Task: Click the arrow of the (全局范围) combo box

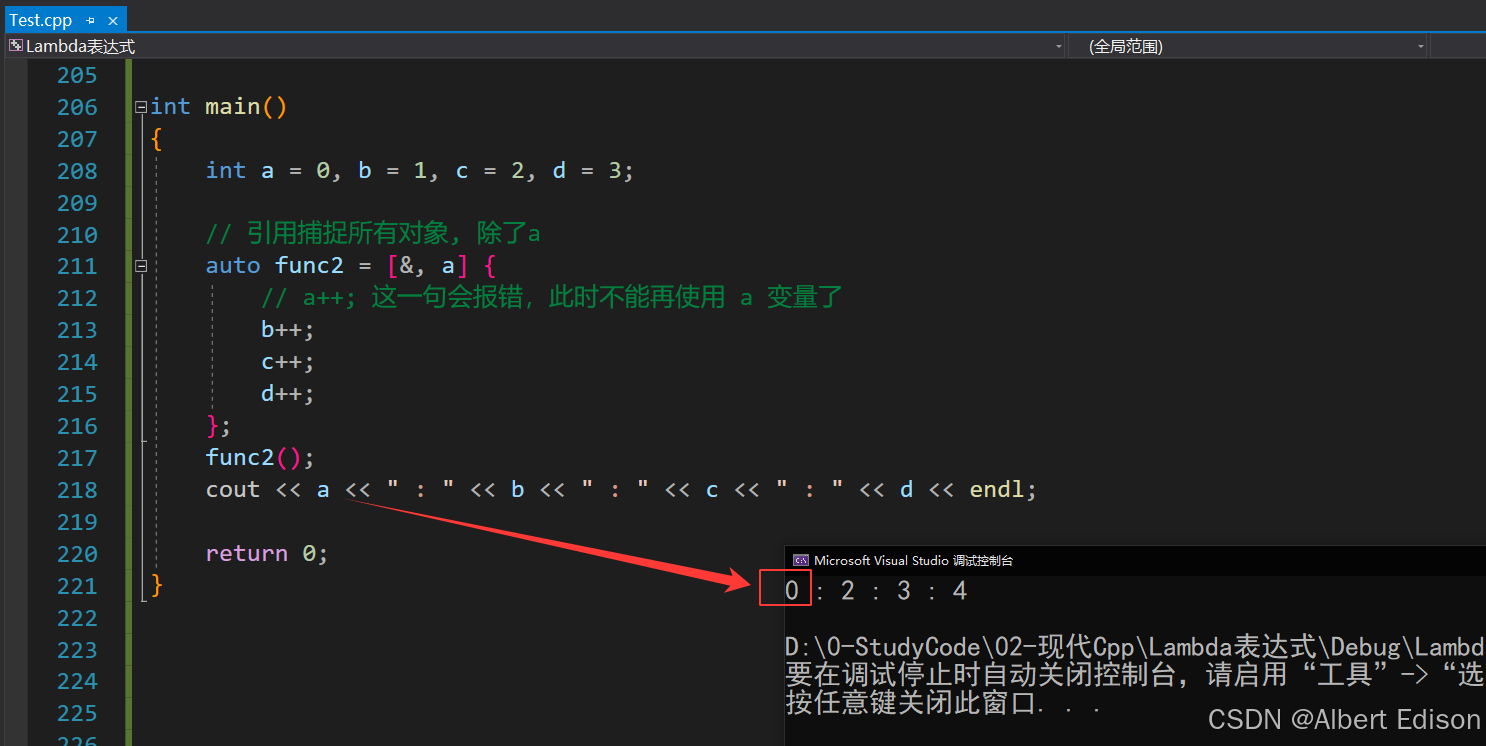Action: click(1420, 47)
